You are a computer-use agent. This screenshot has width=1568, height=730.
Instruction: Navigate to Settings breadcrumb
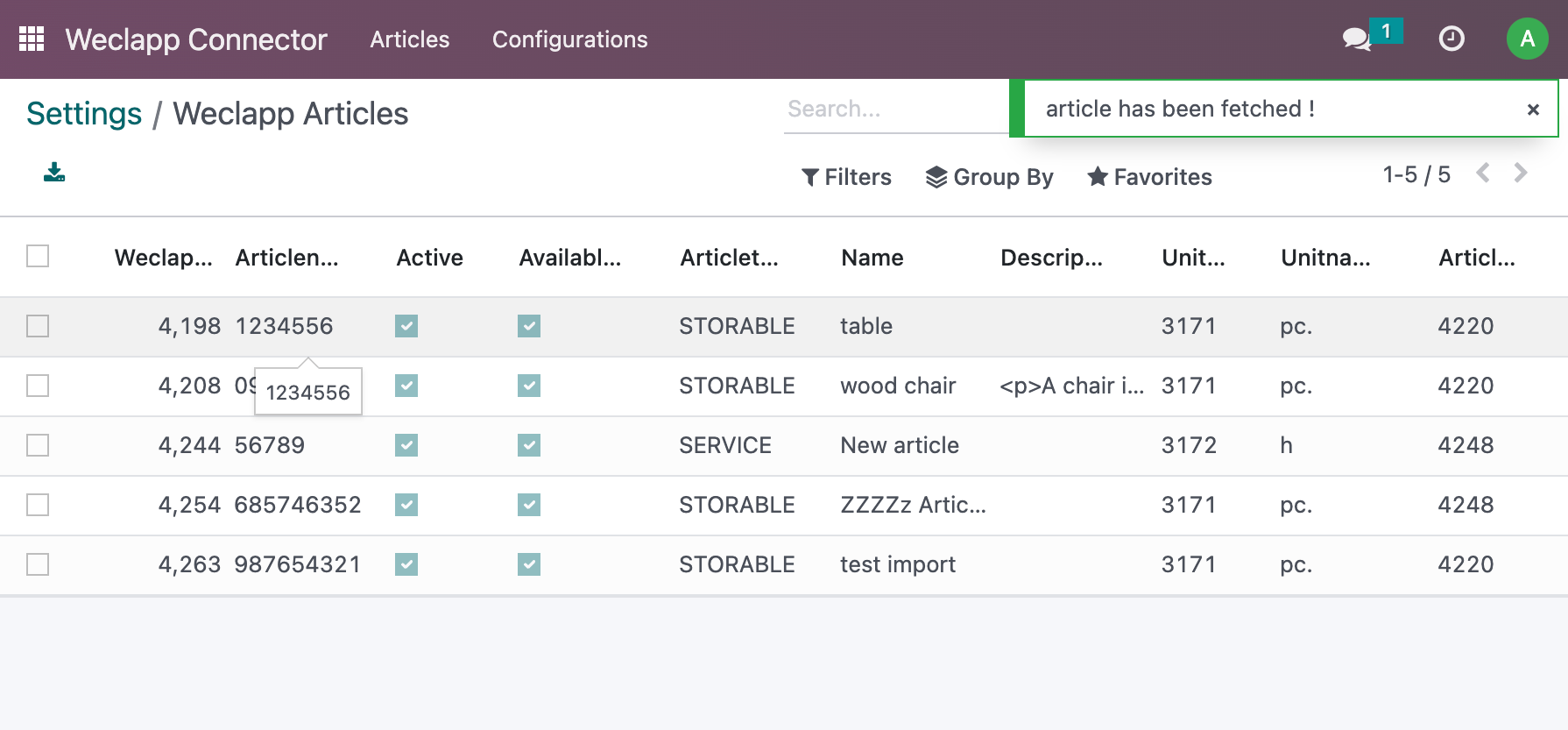84,114
